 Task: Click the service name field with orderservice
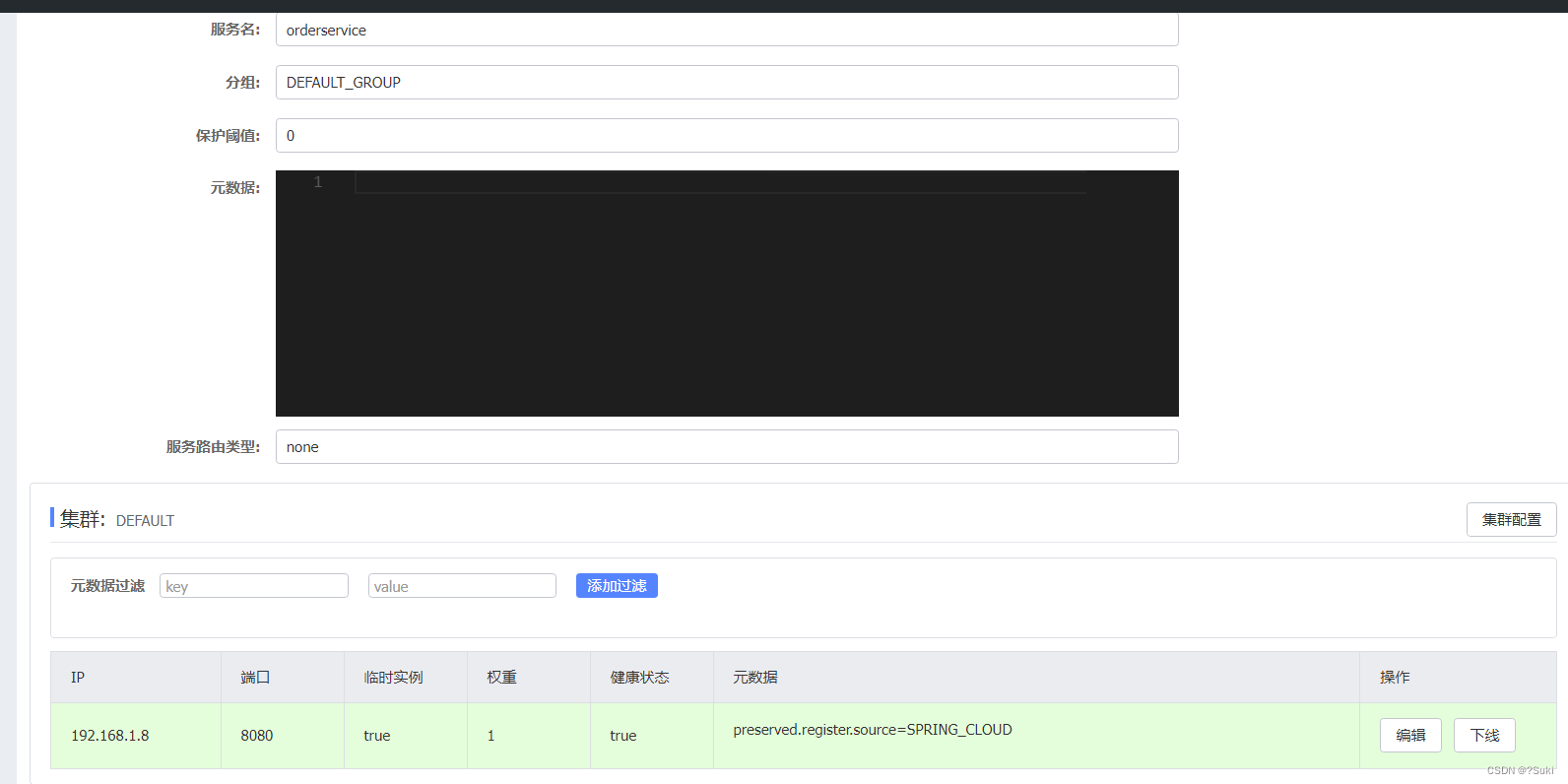(727, 30)
